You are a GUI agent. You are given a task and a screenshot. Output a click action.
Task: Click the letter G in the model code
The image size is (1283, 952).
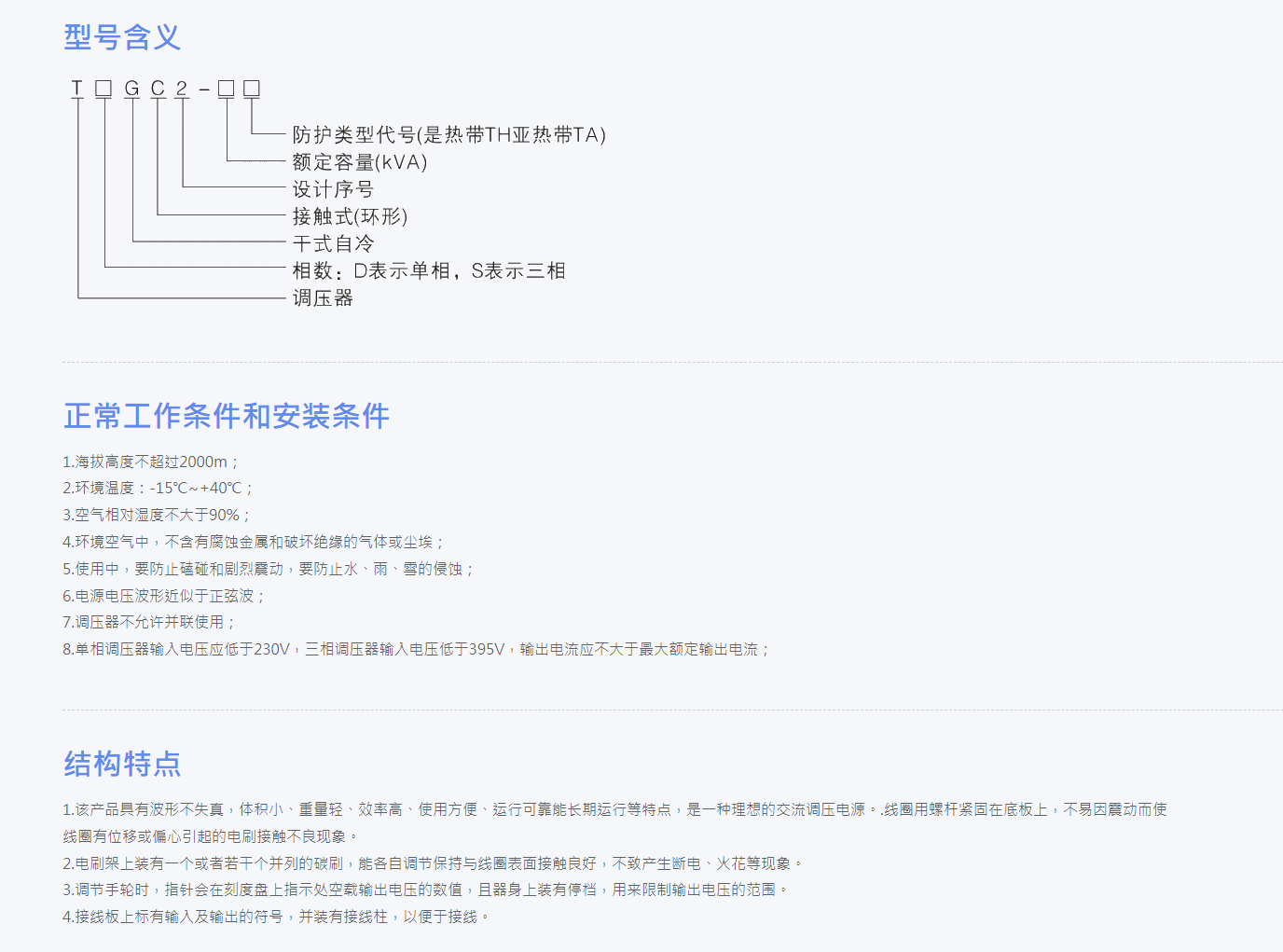click(x=132, y=89)
